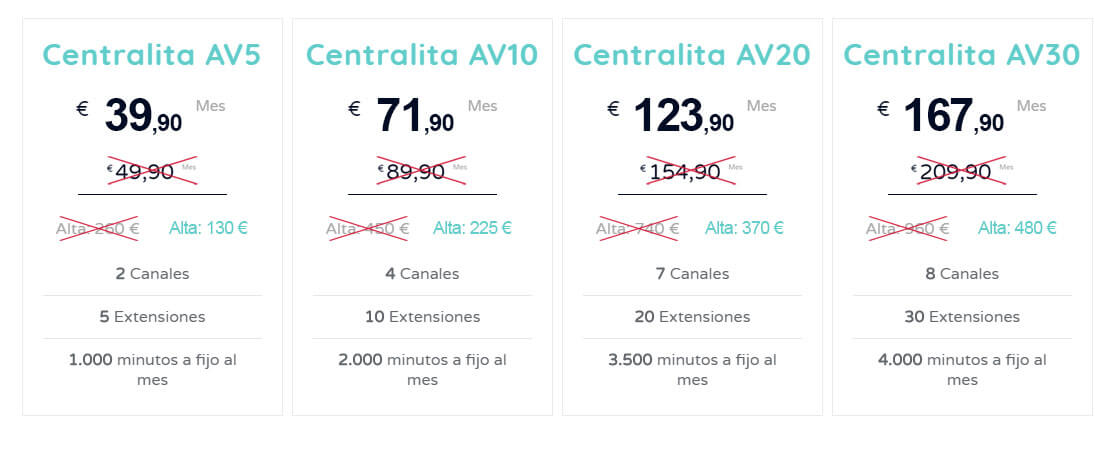Image resolution: width=1095 pixels, height=450 pixels.
Task: Click the crossed-out 49,90 old price
Action: click(x=144, y=171)
